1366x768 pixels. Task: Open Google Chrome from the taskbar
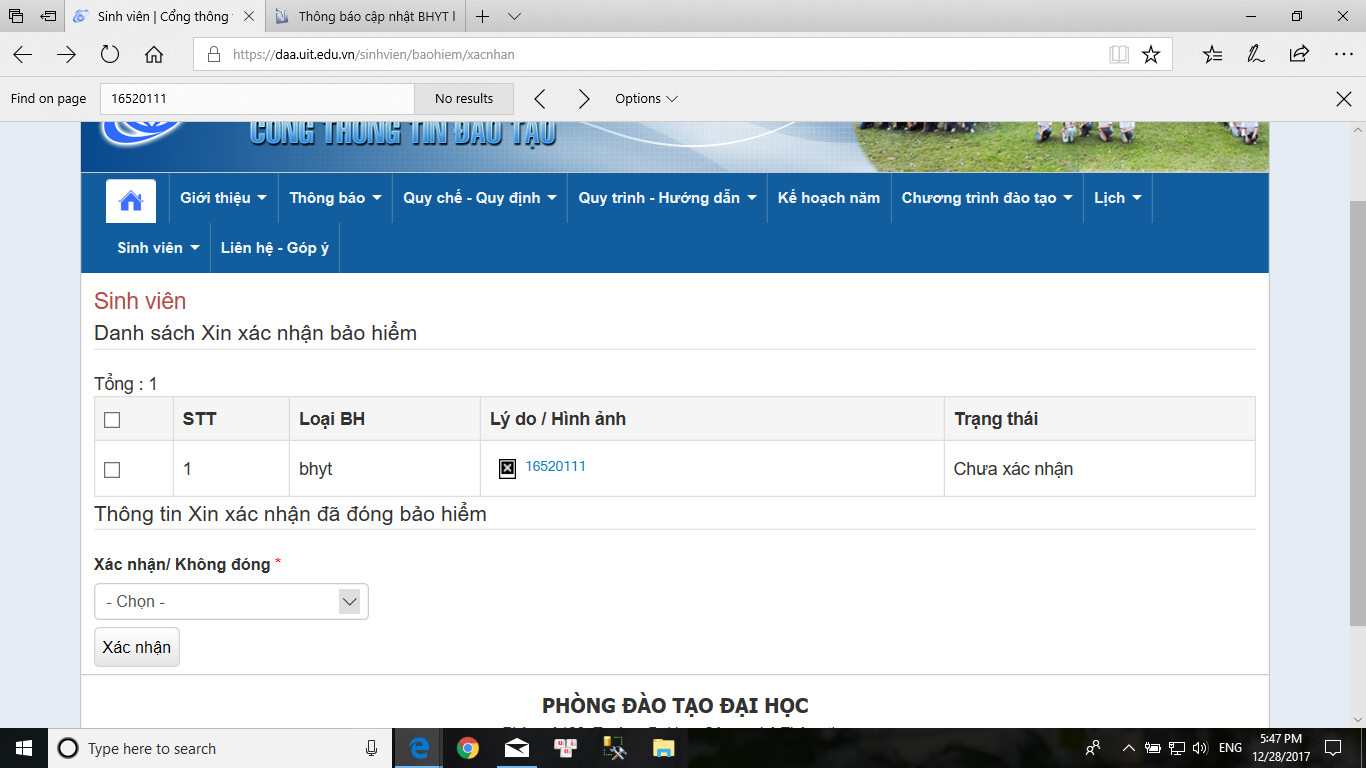click(x=468, y=748)
